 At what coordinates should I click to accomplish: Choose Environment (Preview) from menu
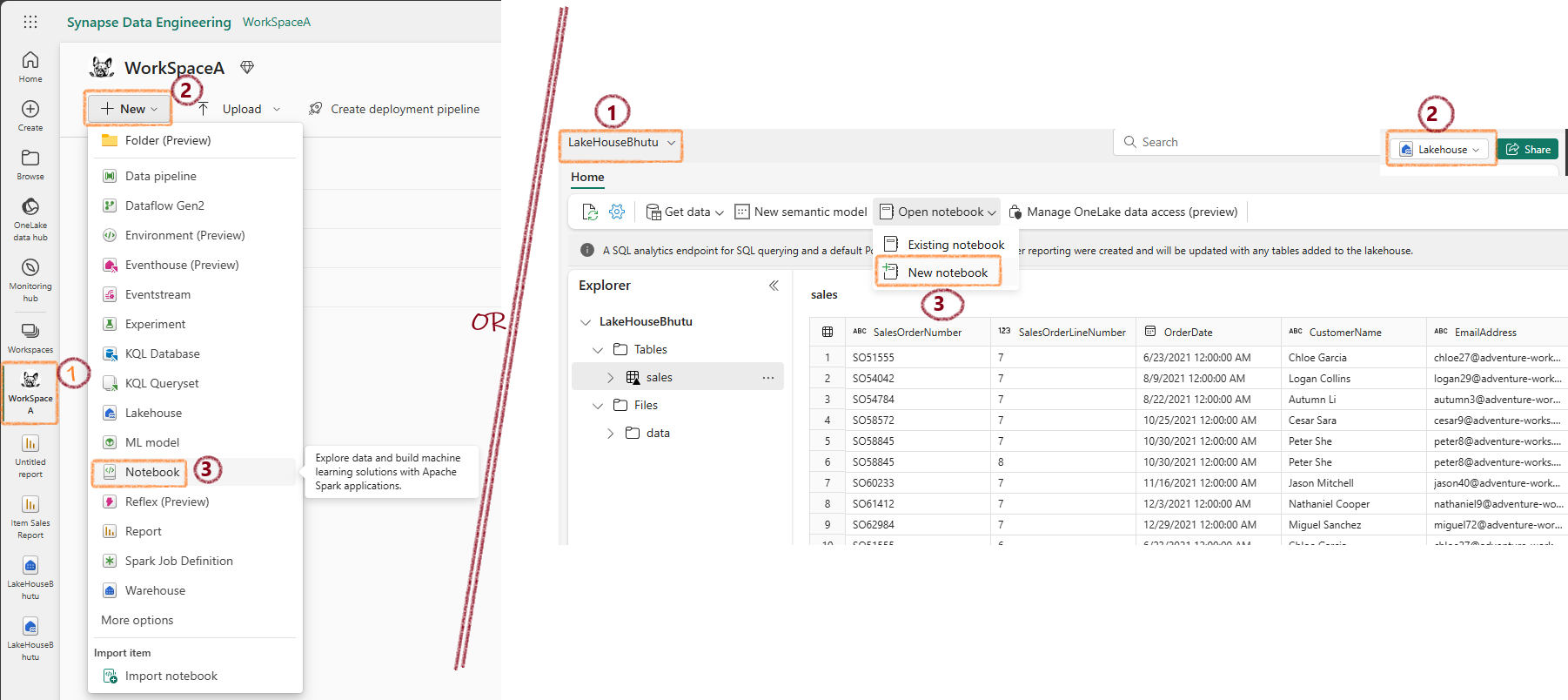(x=195, y=235)
